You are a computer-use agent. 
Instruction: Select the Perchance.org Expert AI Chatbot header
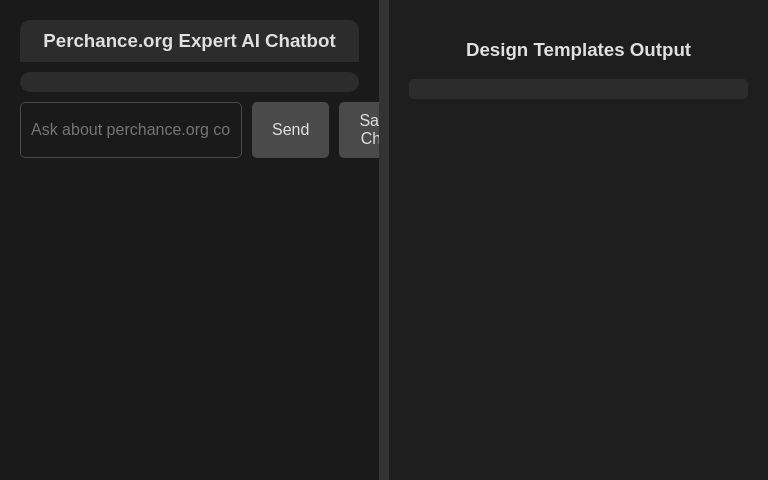tap(189, 41)
